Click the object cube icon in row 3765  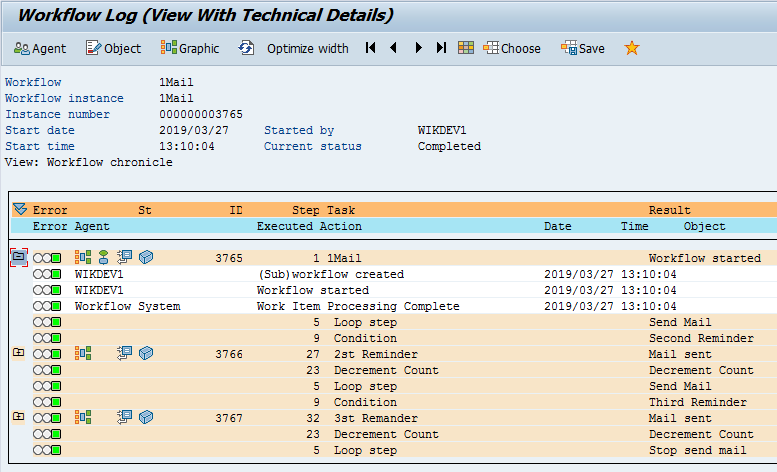pos(146,257)
